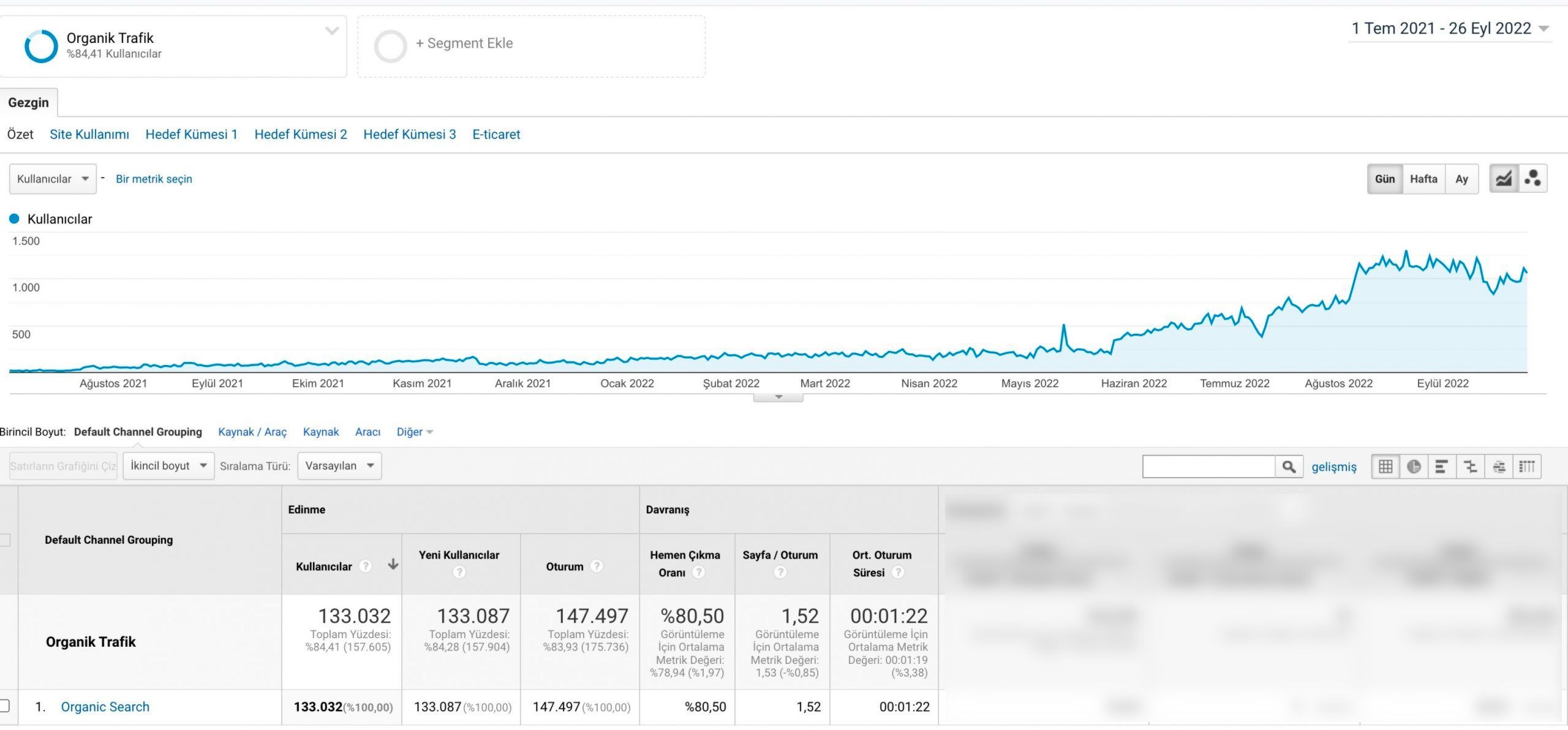Screen dimensions: 1568x730
Task: Choose the data table view icon
Action: tap(1385, 467)
